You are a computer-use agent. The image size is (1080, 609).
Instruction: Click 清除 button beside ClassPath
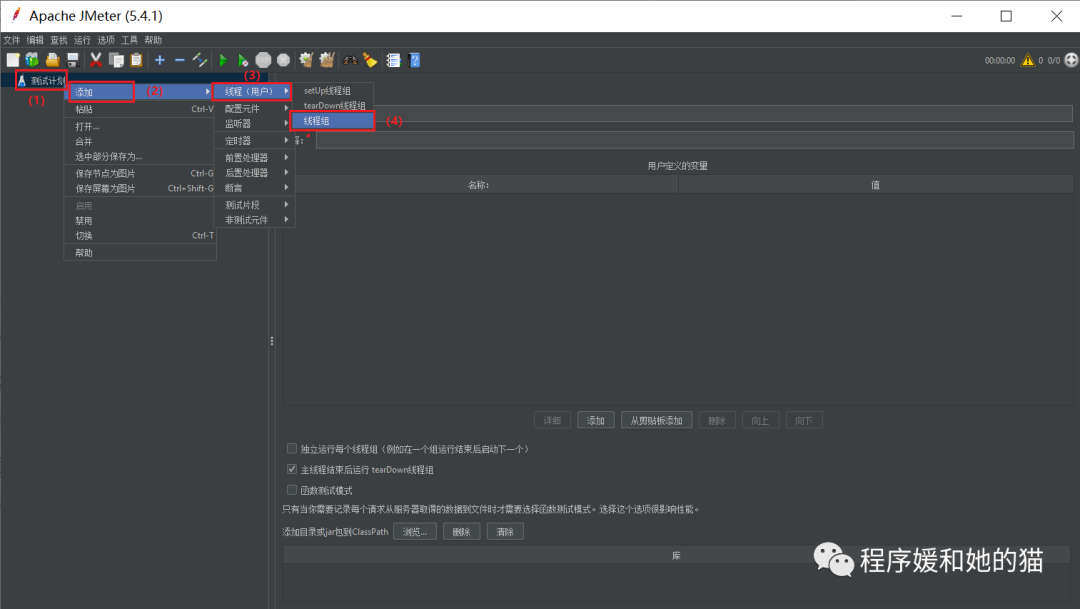point(505,532)
